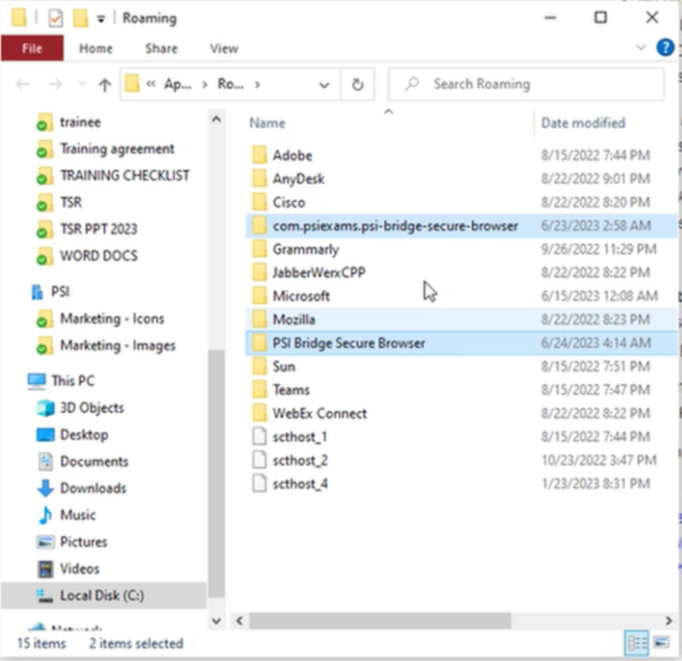
Task: Go back with the Back arrow
Action: pos(23,84)
